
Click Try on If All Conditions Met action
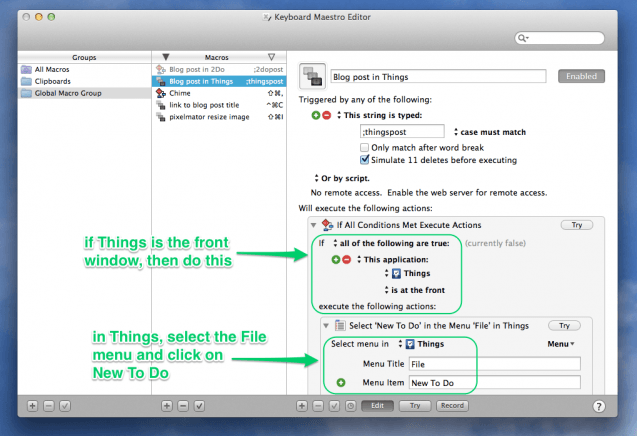(x=577, y=225)
